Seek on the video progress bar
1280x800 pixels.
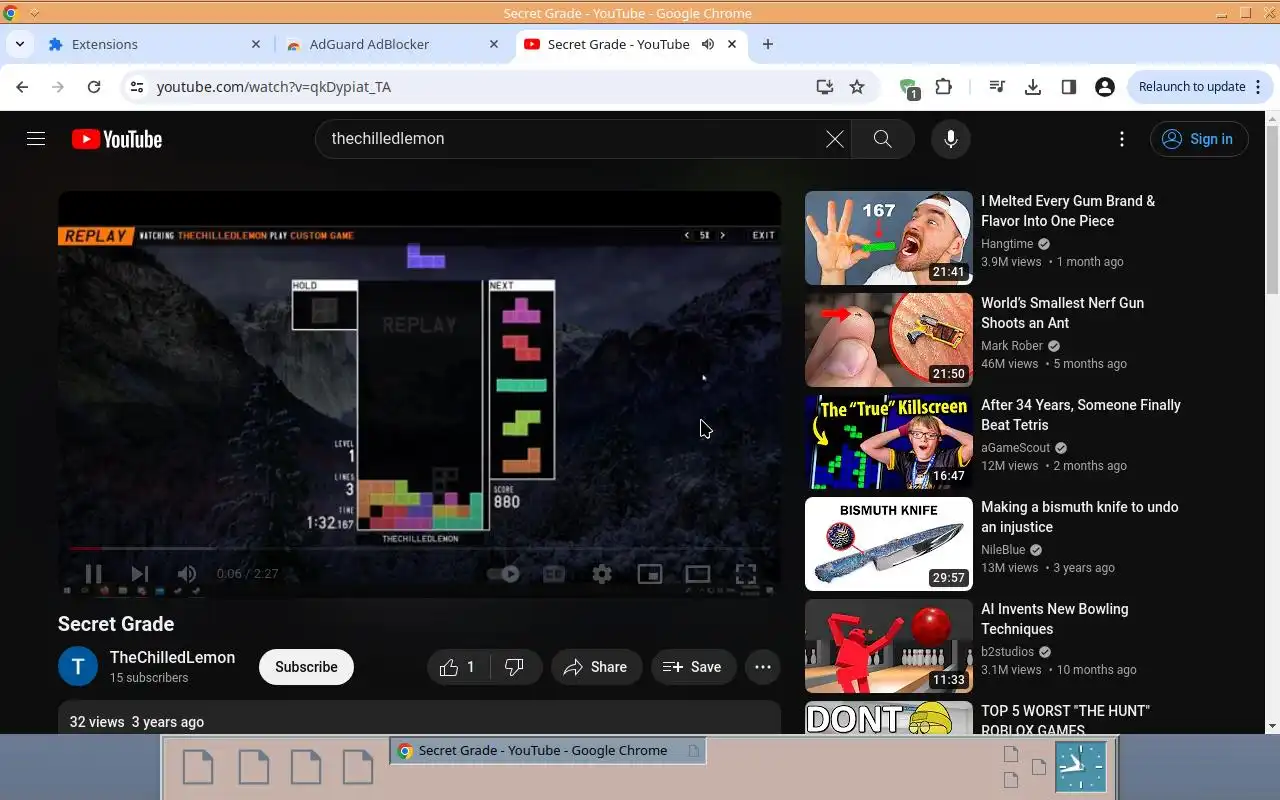coord(419,548)
